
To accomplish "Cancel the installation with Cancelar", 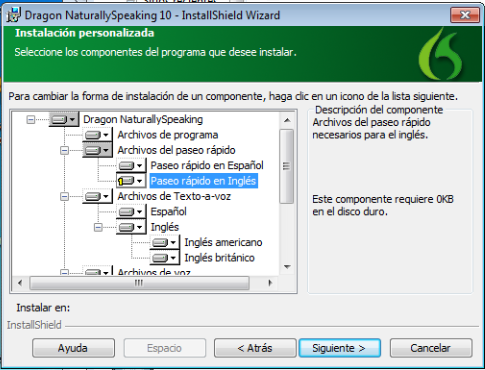I will 431,348.
